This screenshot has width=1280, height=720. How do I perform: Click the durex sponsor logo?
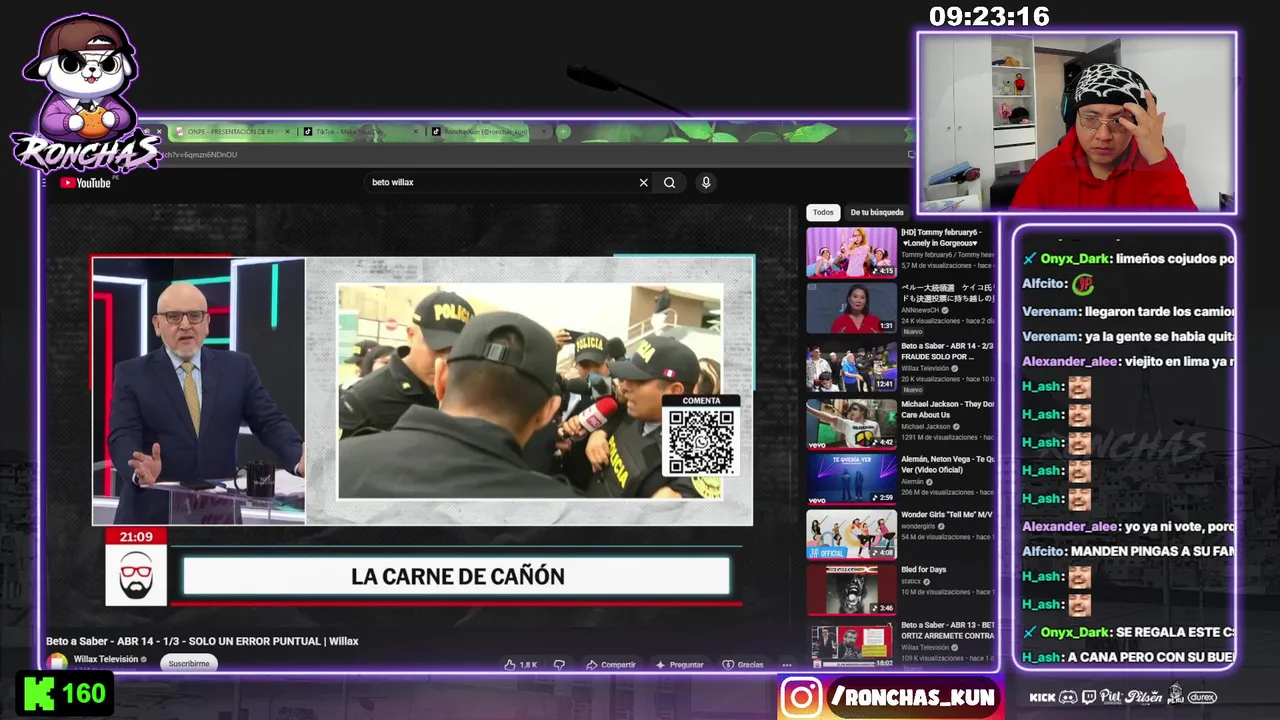[1203, 697]
